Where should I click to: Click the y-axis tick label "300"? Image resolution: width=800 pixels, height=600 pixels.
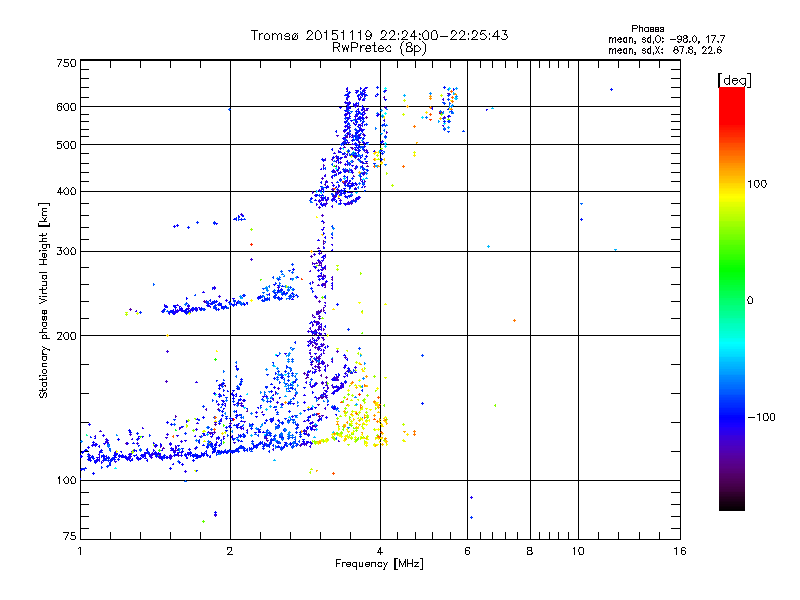[67, 251]
